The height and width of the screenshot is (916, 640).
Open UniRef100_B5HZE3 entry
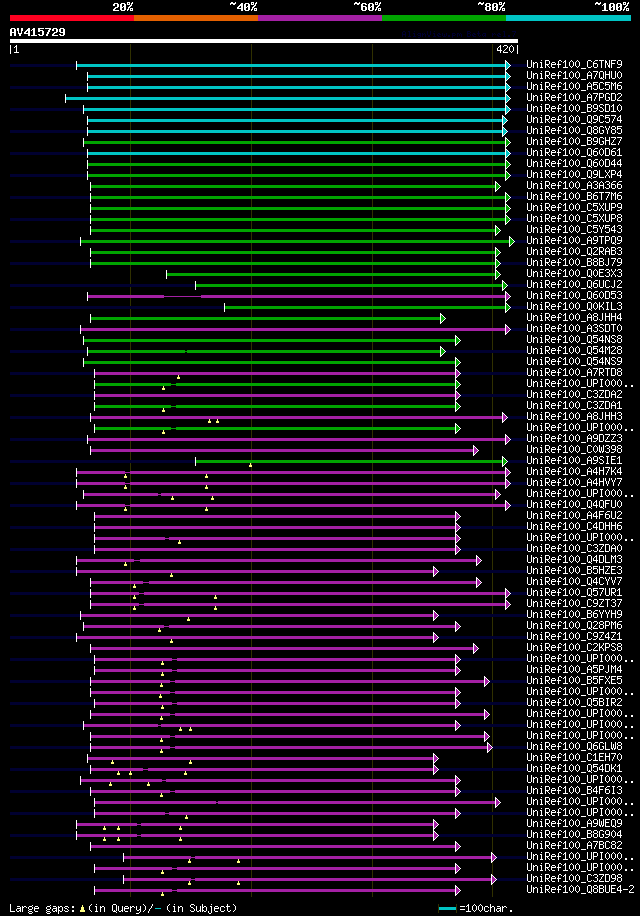575,570
